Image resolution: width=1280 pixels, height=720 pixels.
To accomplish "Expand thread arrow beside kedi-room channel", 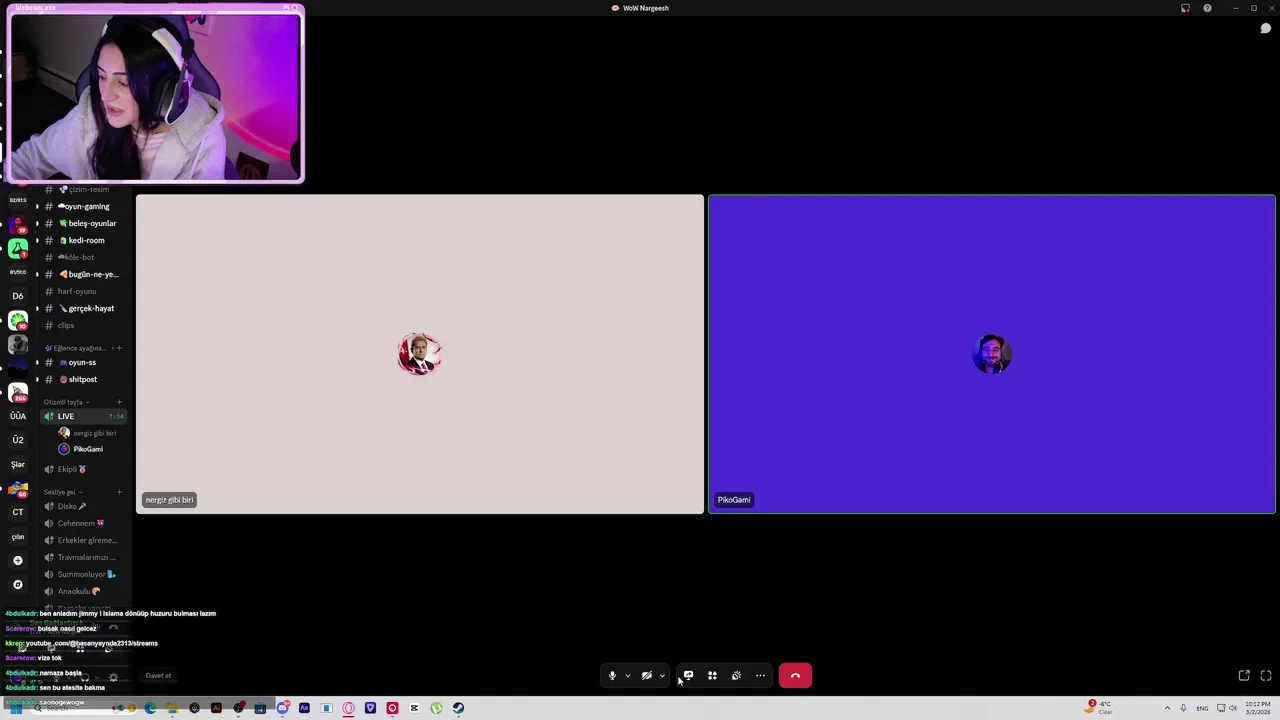I will pos(37,241).
